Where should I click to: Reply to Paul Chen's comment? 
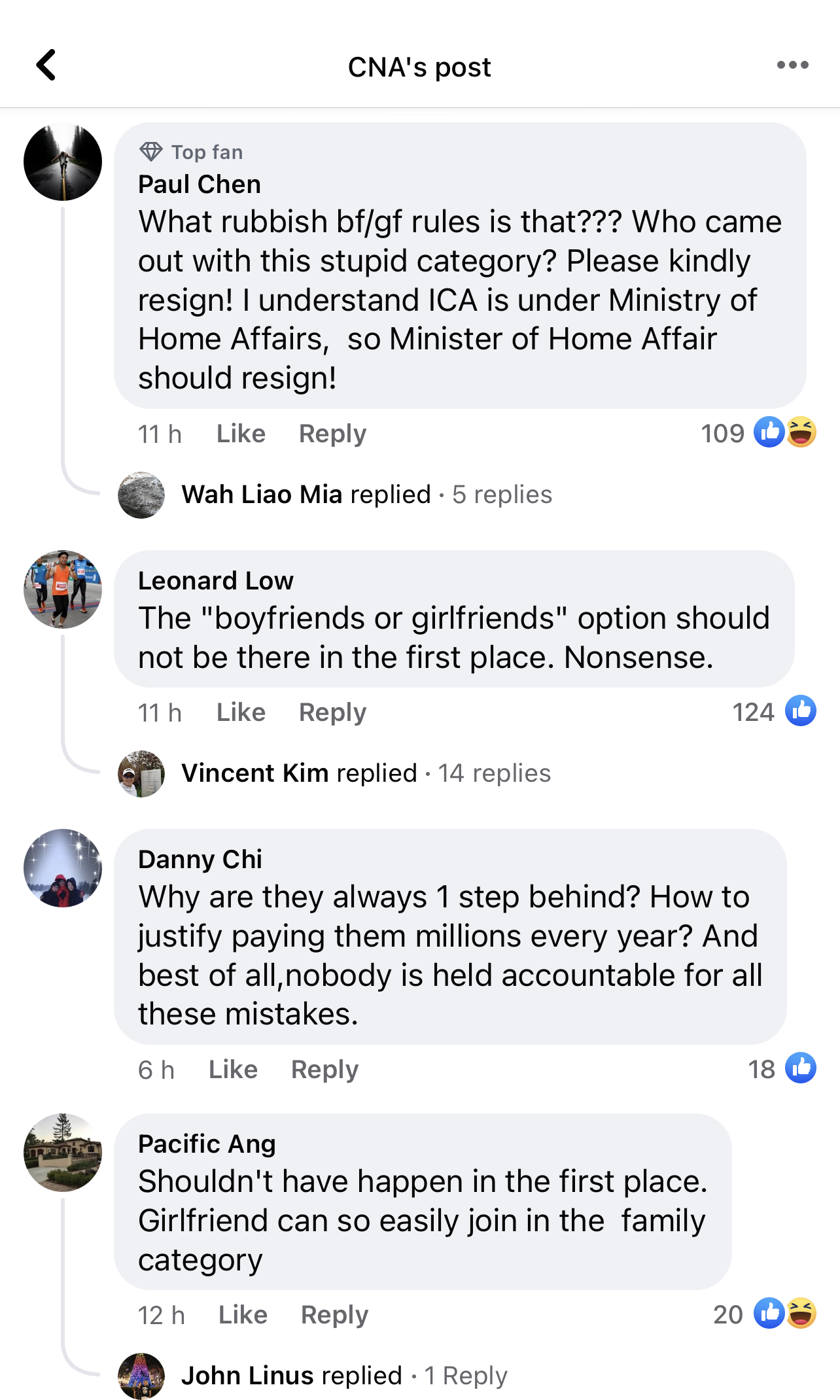tap(332, 434)
